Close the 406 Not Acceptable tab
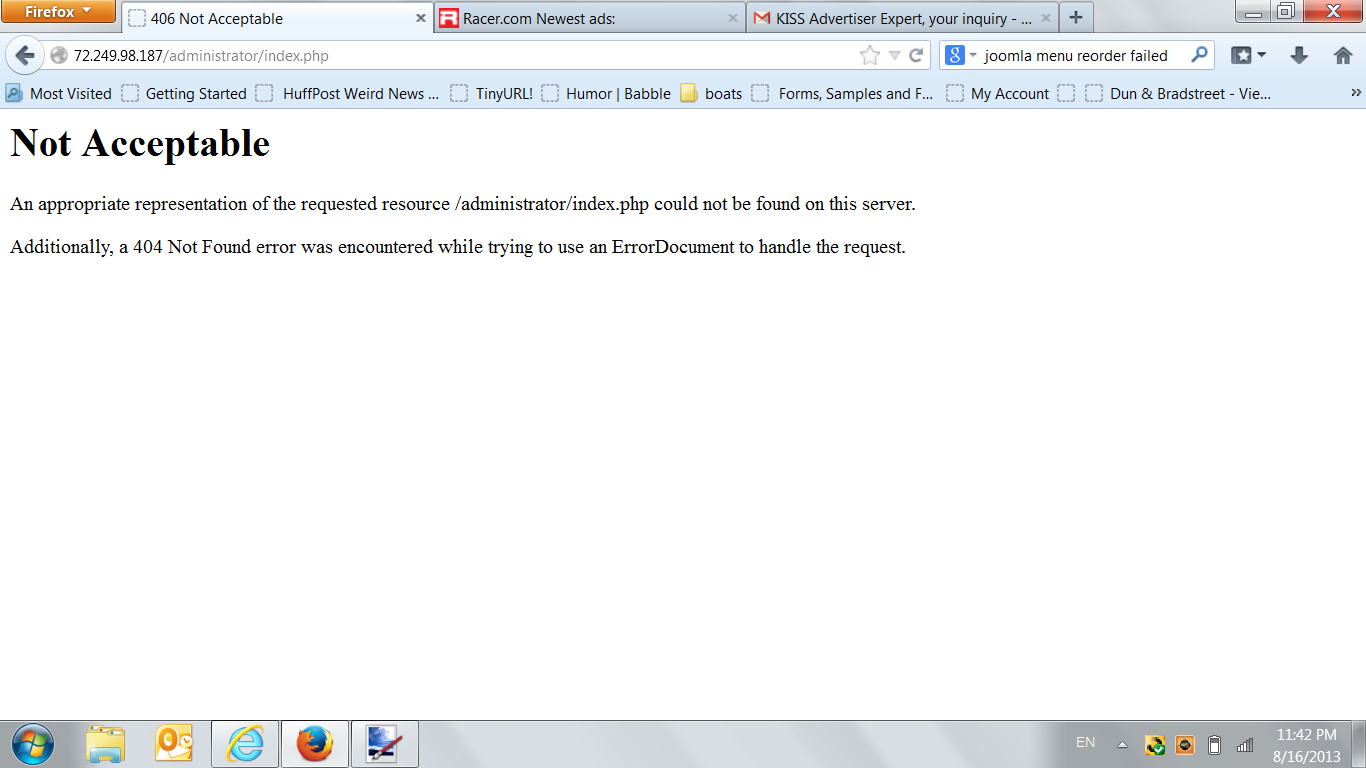The height and width of the screenshot is (768, 1366). [x=421, y=18]
